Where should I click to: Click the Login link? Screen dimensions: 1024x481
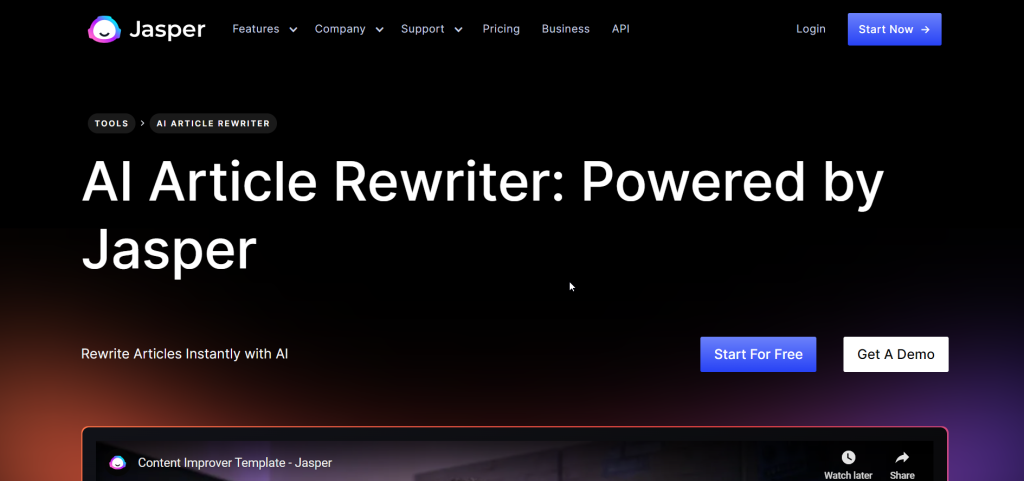(810, 29)
